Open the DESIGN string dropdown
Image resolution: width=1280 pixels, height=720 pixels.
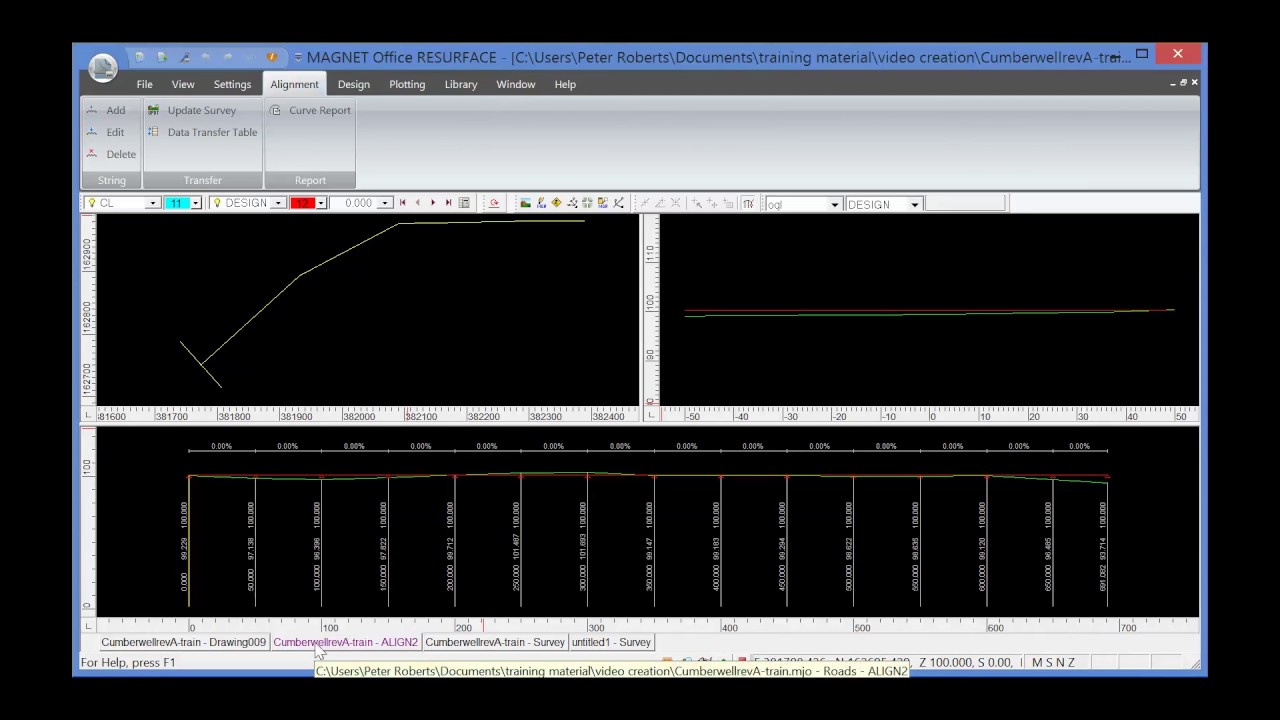click(x=278, y=203)
